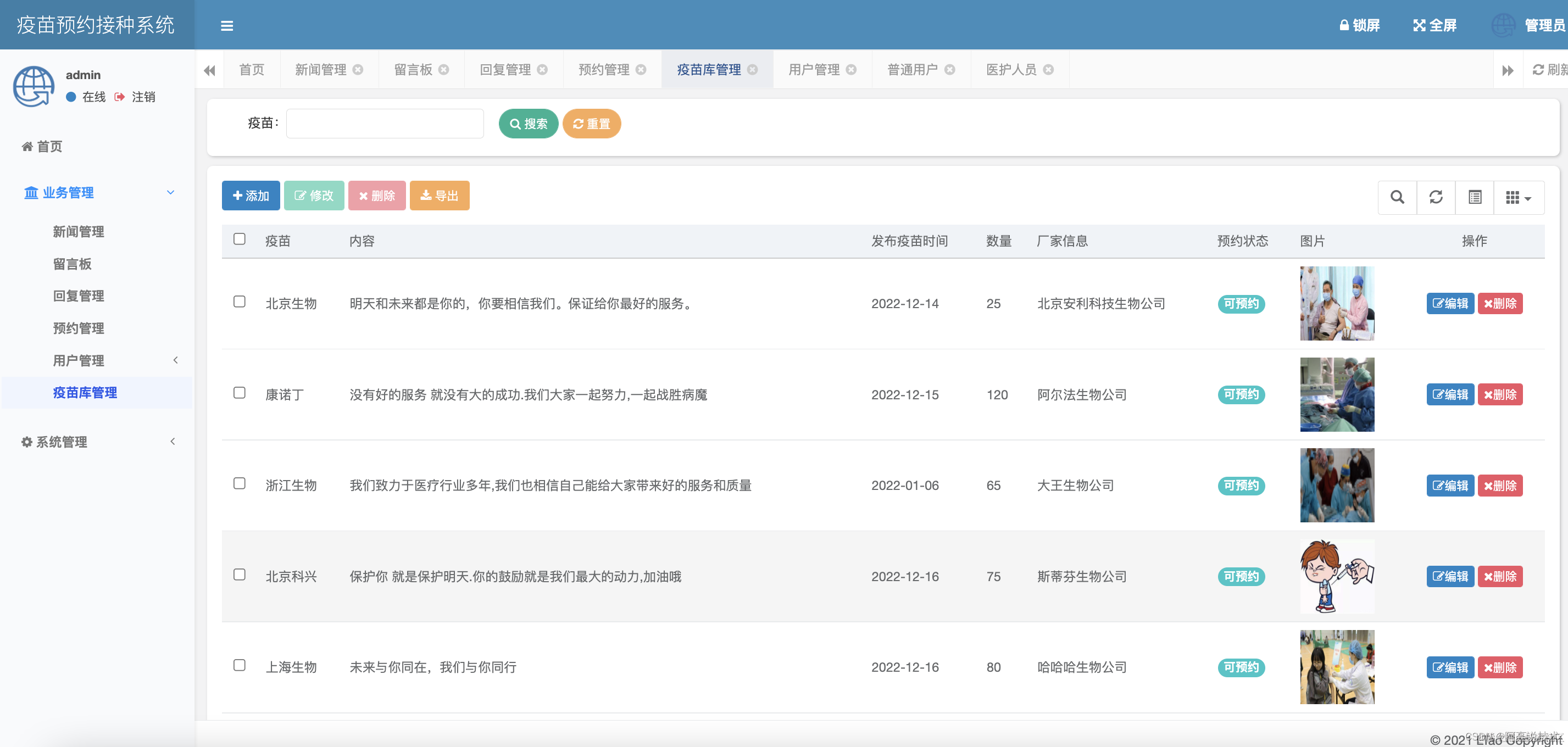
Task: Open 留言板 in the sidebar menu
Action: coord(72,264)
